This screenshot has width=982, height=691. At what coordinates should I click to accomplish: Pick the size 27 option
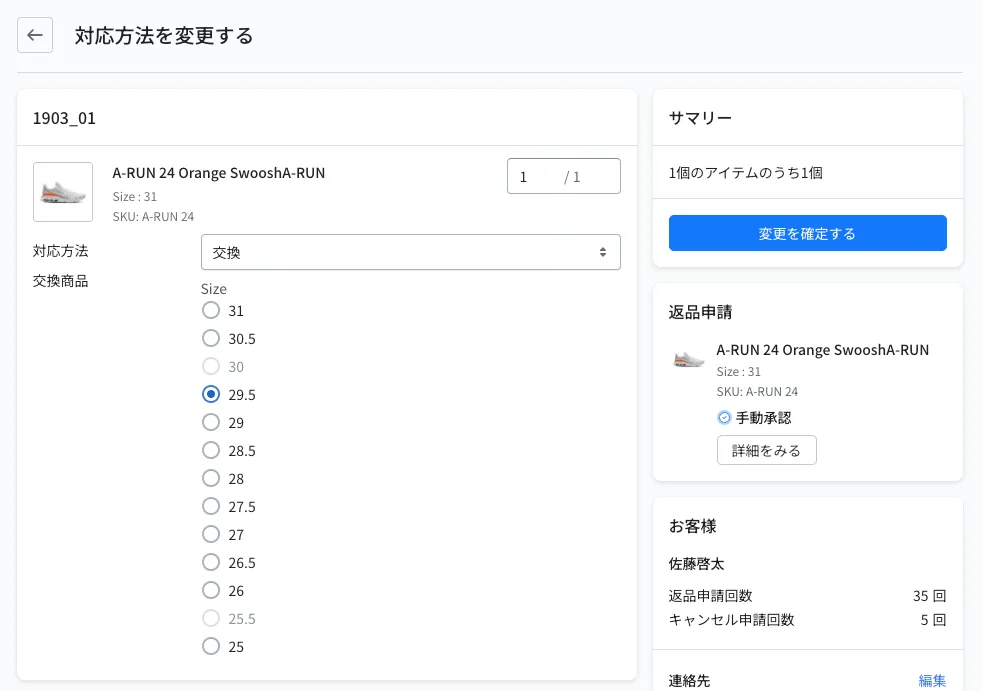(211, 534)
